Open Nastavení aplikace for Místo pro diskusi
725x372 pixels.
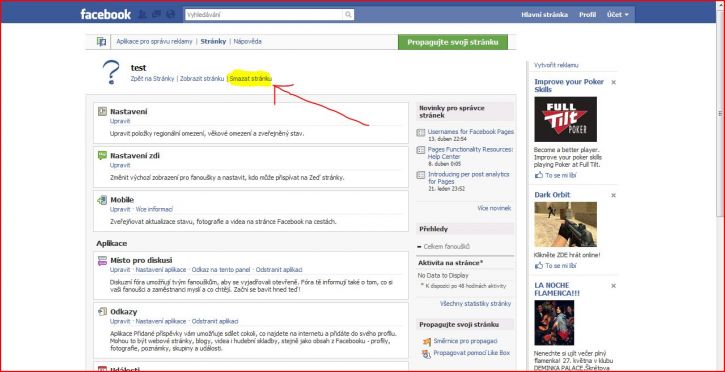(160, 270)
